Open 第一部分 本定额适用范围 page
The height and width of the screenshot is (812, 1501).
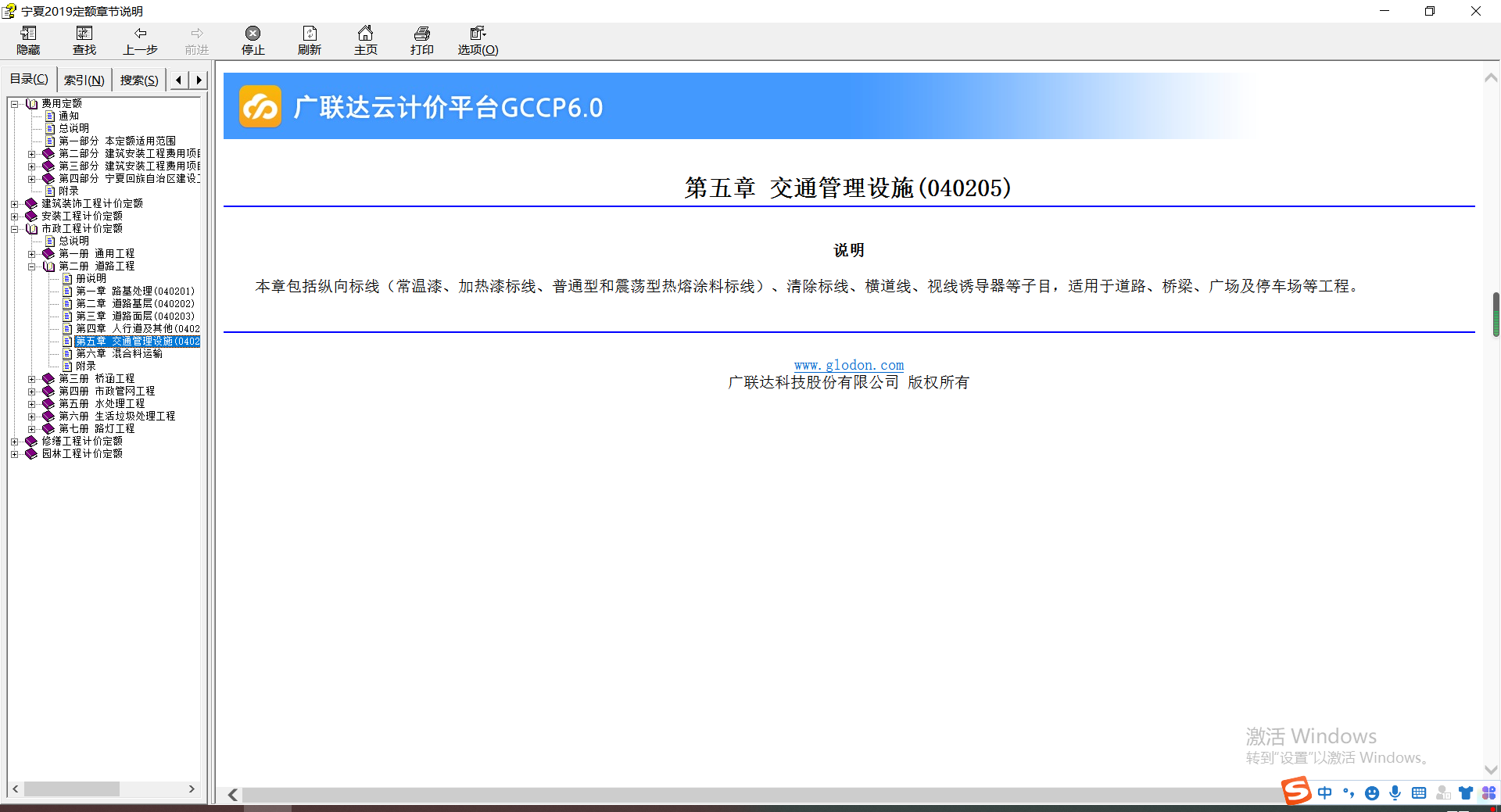point(117,141)
